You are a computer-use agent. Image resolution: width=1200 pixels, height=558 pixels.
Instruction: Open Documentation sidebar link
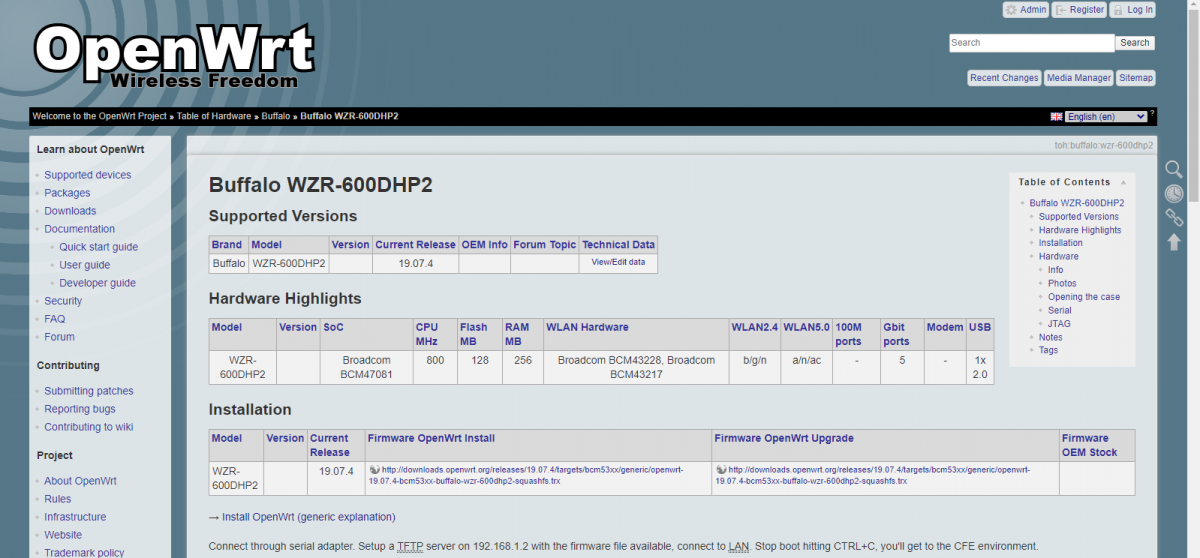pos(80,229)
